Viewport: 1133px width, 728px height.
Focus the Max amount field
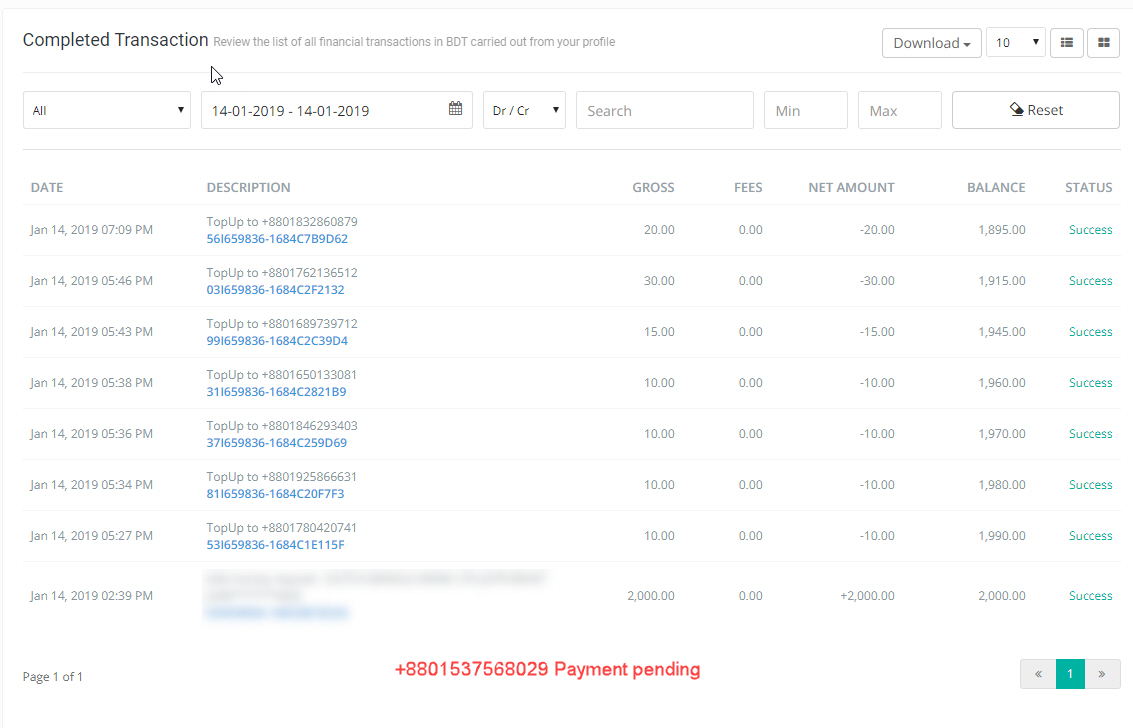(x=900, y=110)
